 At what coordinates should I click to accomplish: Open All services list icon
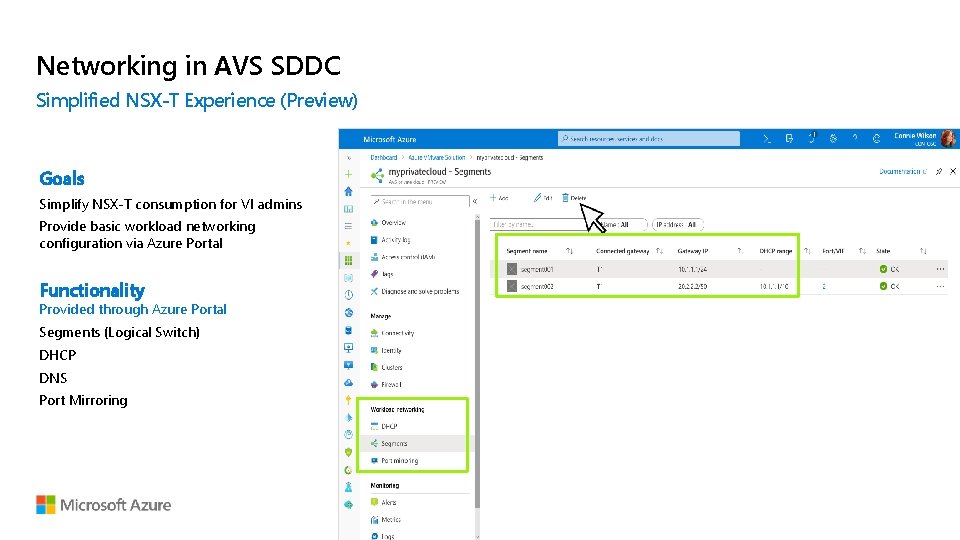[348, 226]
